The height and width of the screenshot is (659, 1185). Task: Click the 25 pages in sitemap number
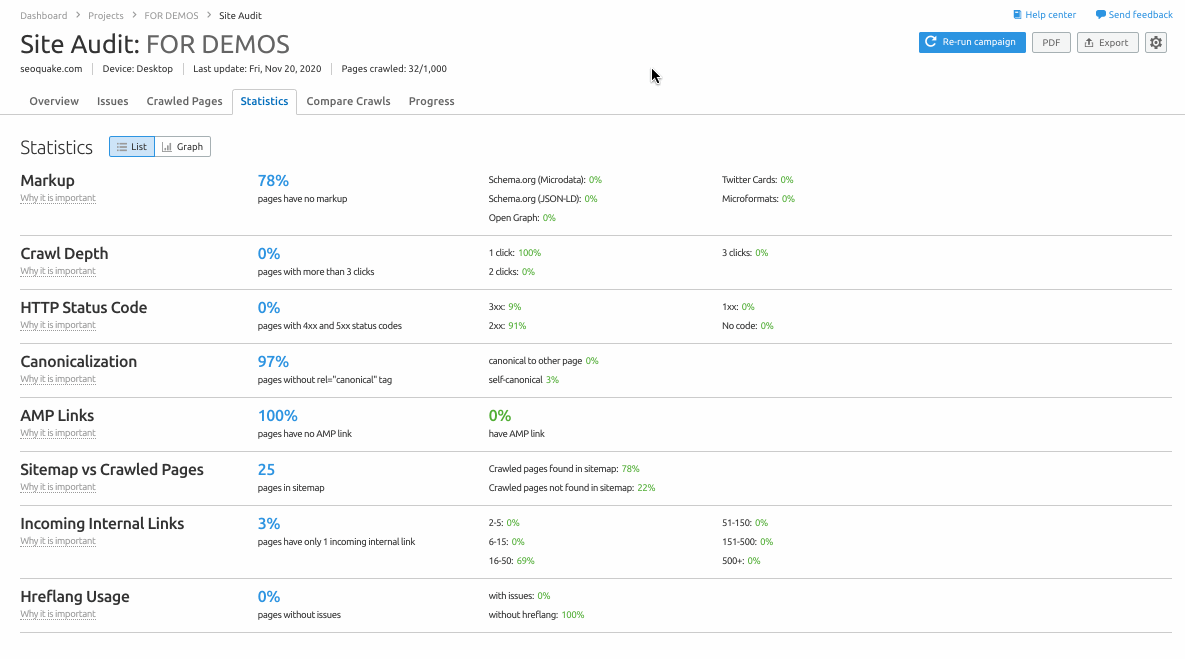point(266,470)
